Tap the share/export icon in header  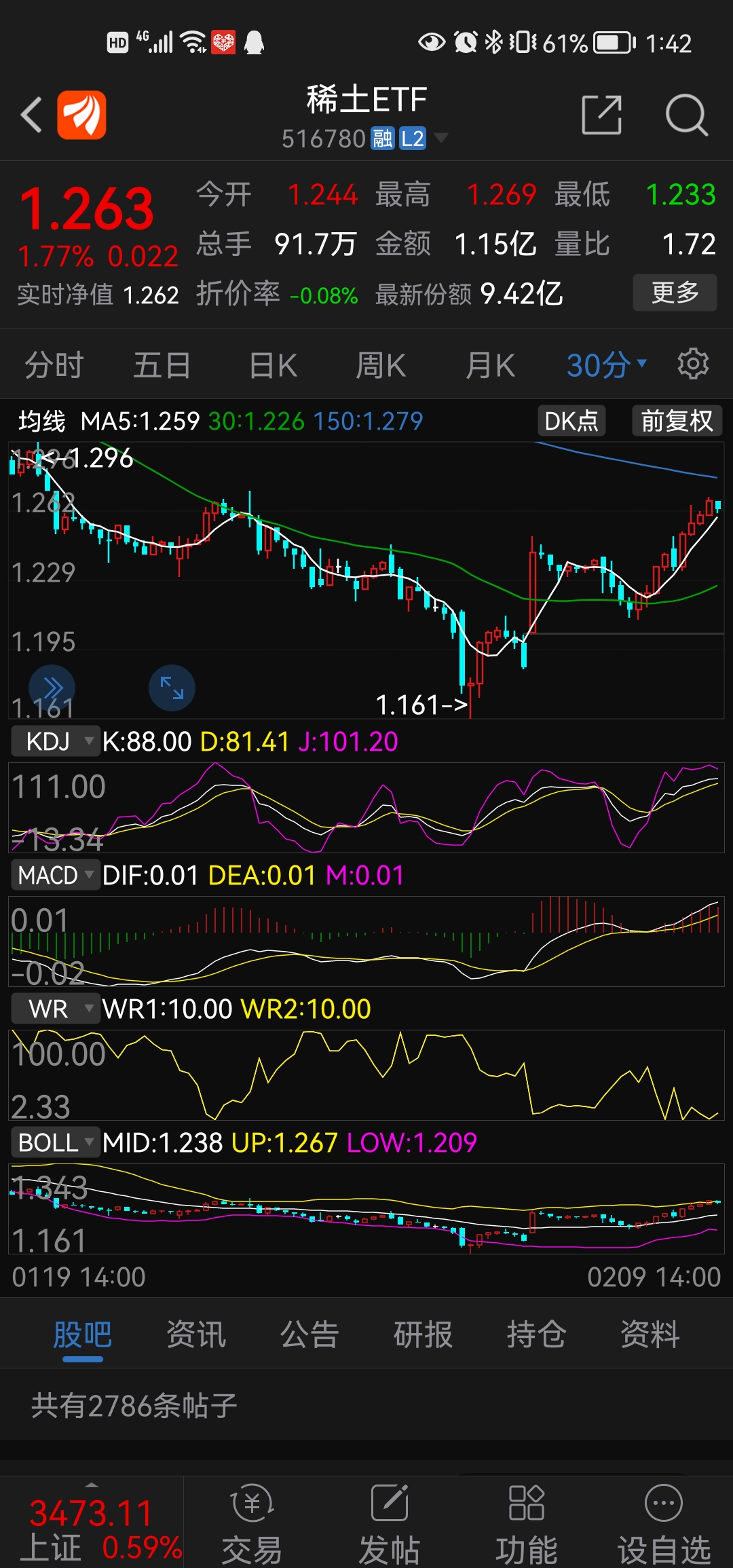click(602, 115)
